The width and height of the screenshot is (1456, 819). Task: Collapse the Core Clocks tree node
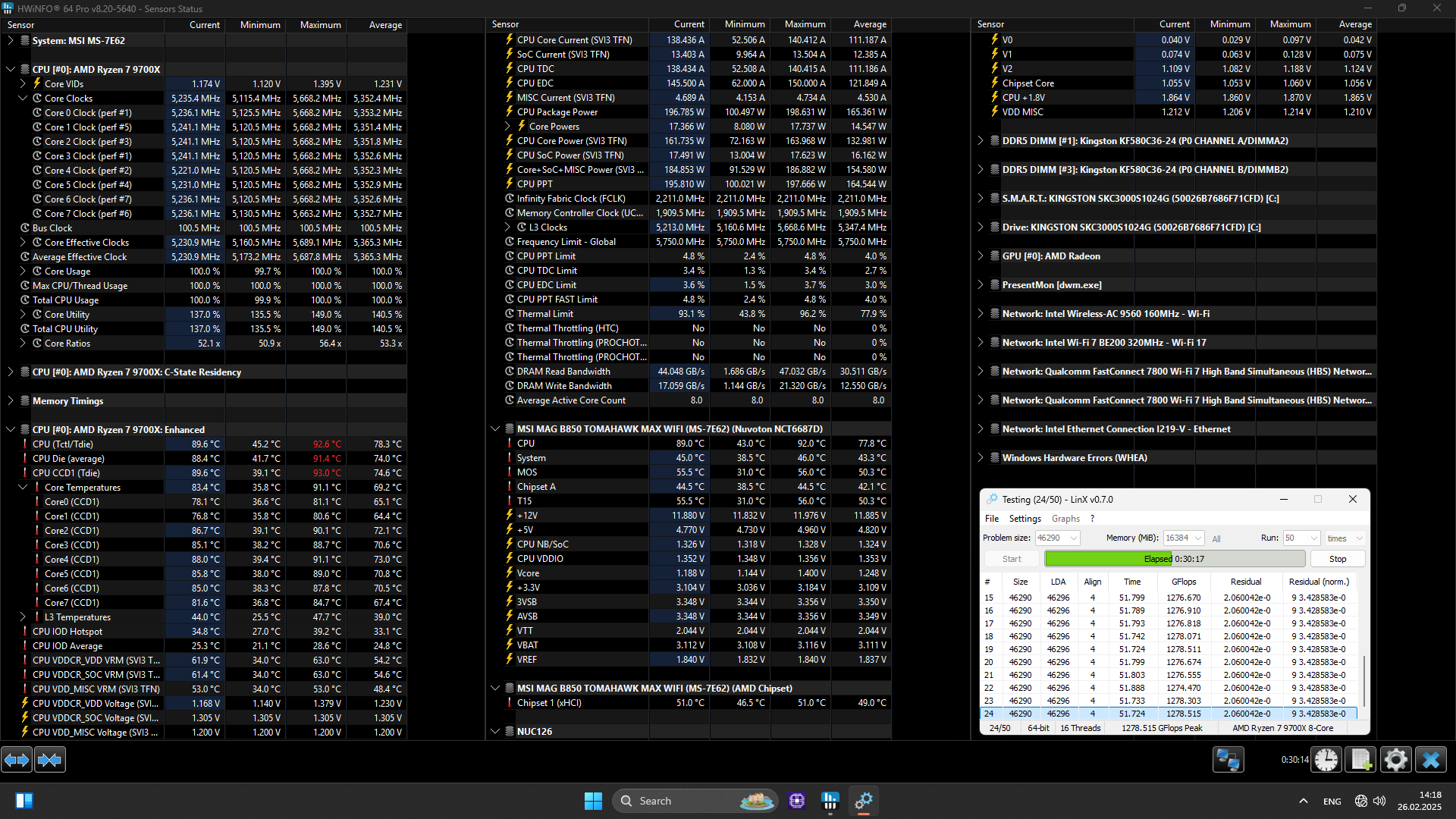click(23, 99)
